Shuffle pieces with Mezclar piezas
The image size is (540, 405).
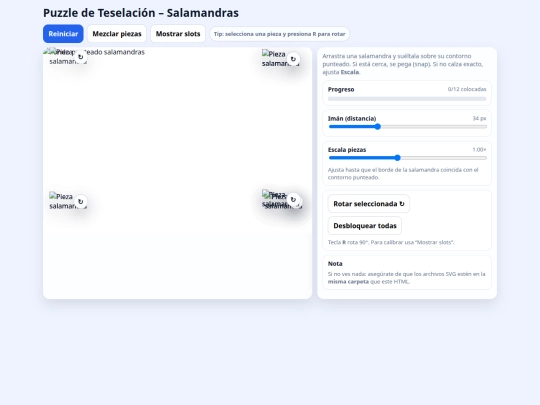pos(117,34)
